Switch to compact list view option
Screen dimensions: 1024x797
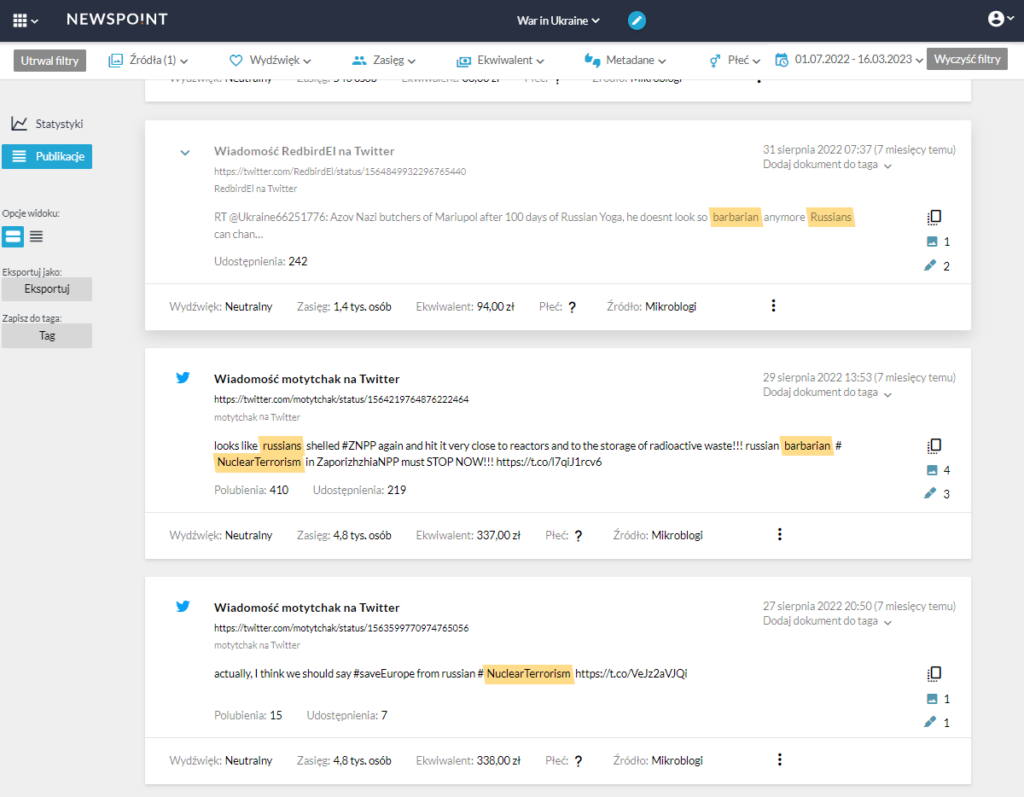coord(37,236)
